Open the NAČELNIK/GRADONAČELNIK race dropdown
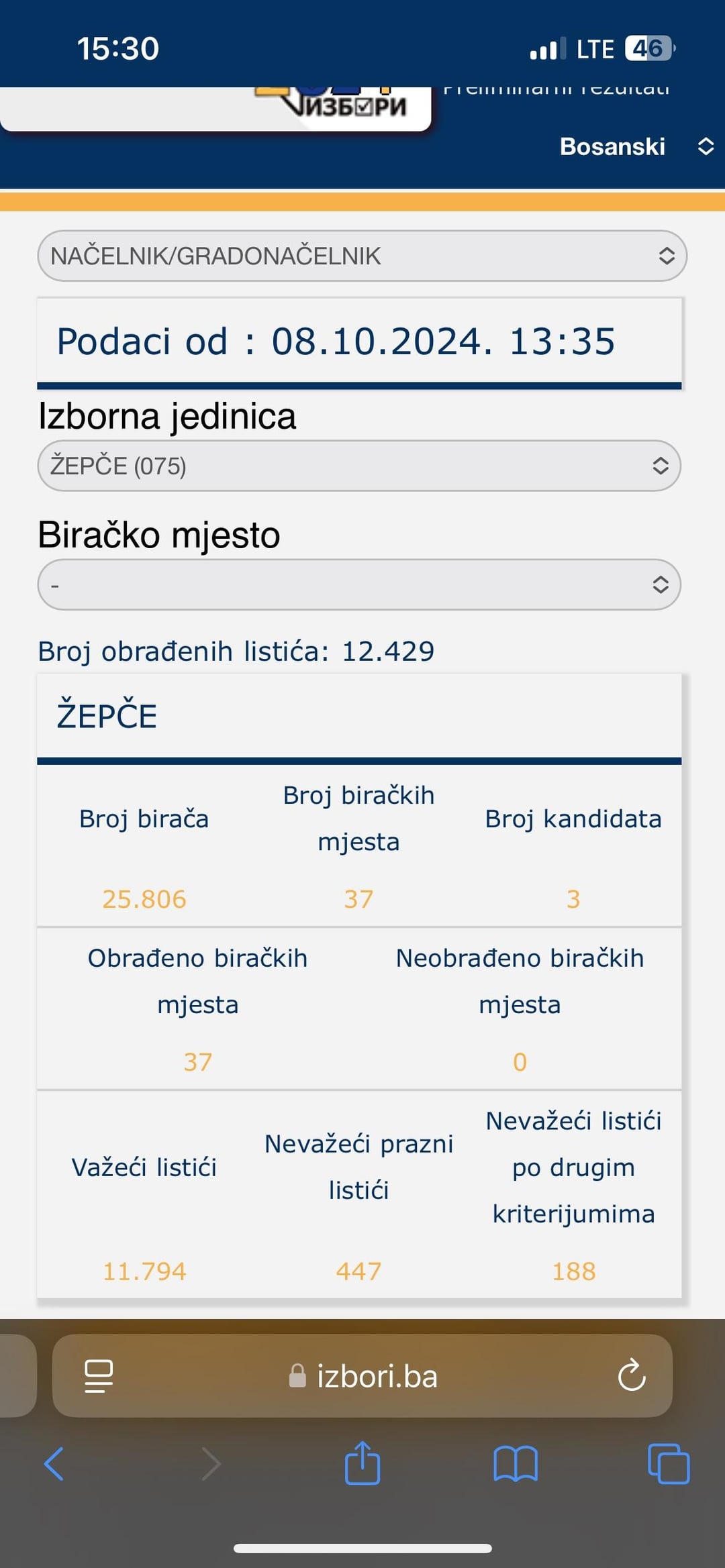 coord(362,256)
